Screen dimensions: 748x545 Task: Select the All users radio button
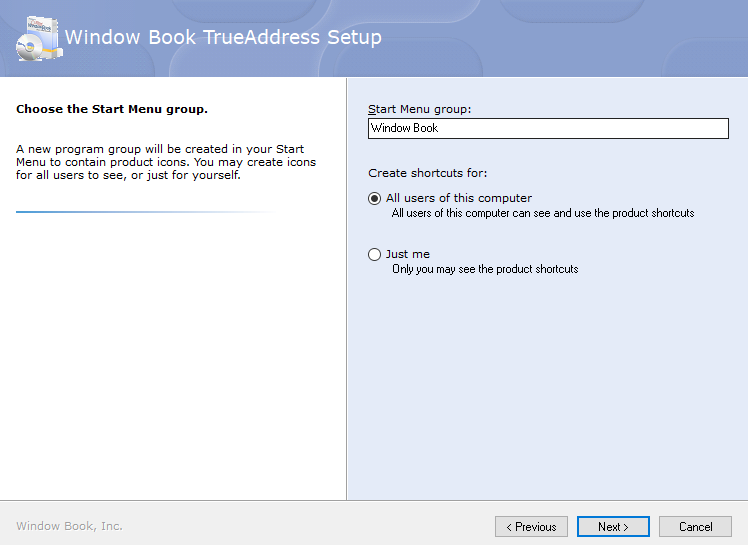pyautogui.click(x=374, y=198)
